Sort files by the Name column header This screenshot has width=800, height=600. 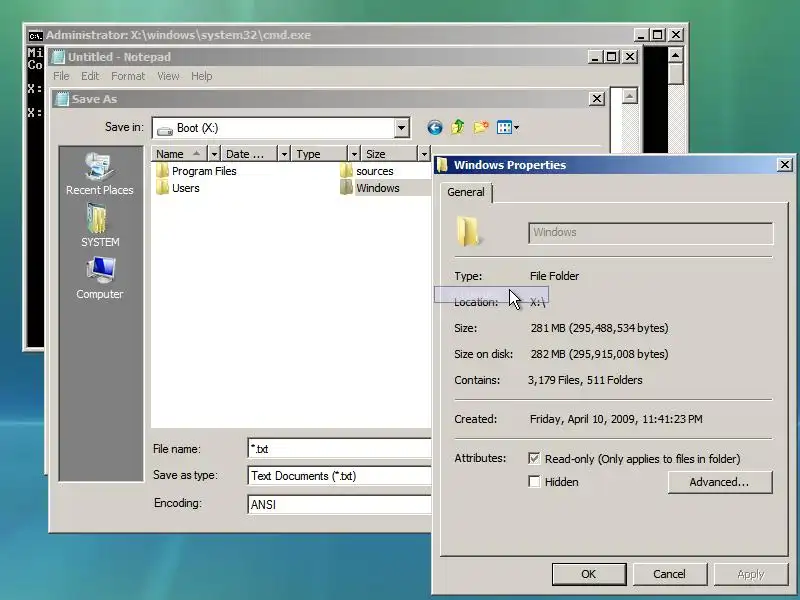[179, 154]
